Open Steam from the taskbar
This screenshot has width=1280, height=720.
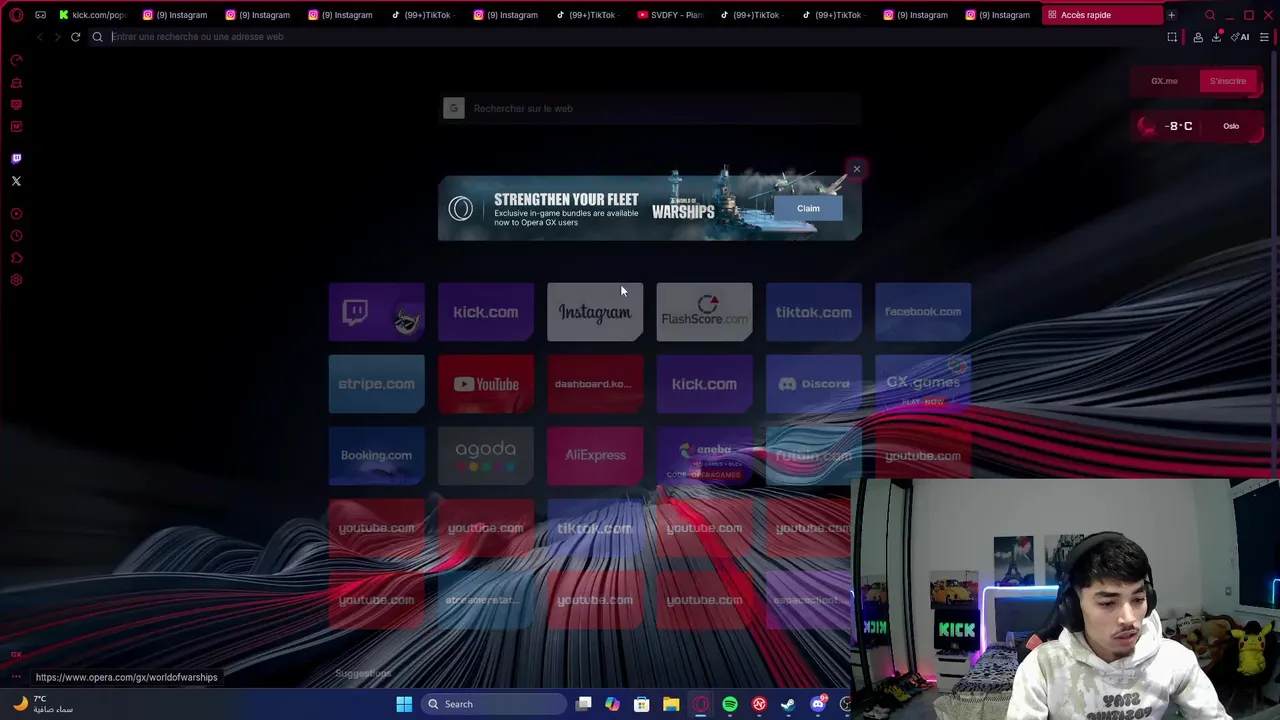click(788, 704)
